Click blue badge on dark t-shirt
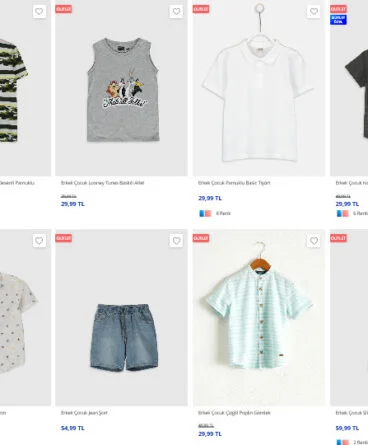Image resolution: width=368 pixels, height=445 pixels. coord(338,20)
